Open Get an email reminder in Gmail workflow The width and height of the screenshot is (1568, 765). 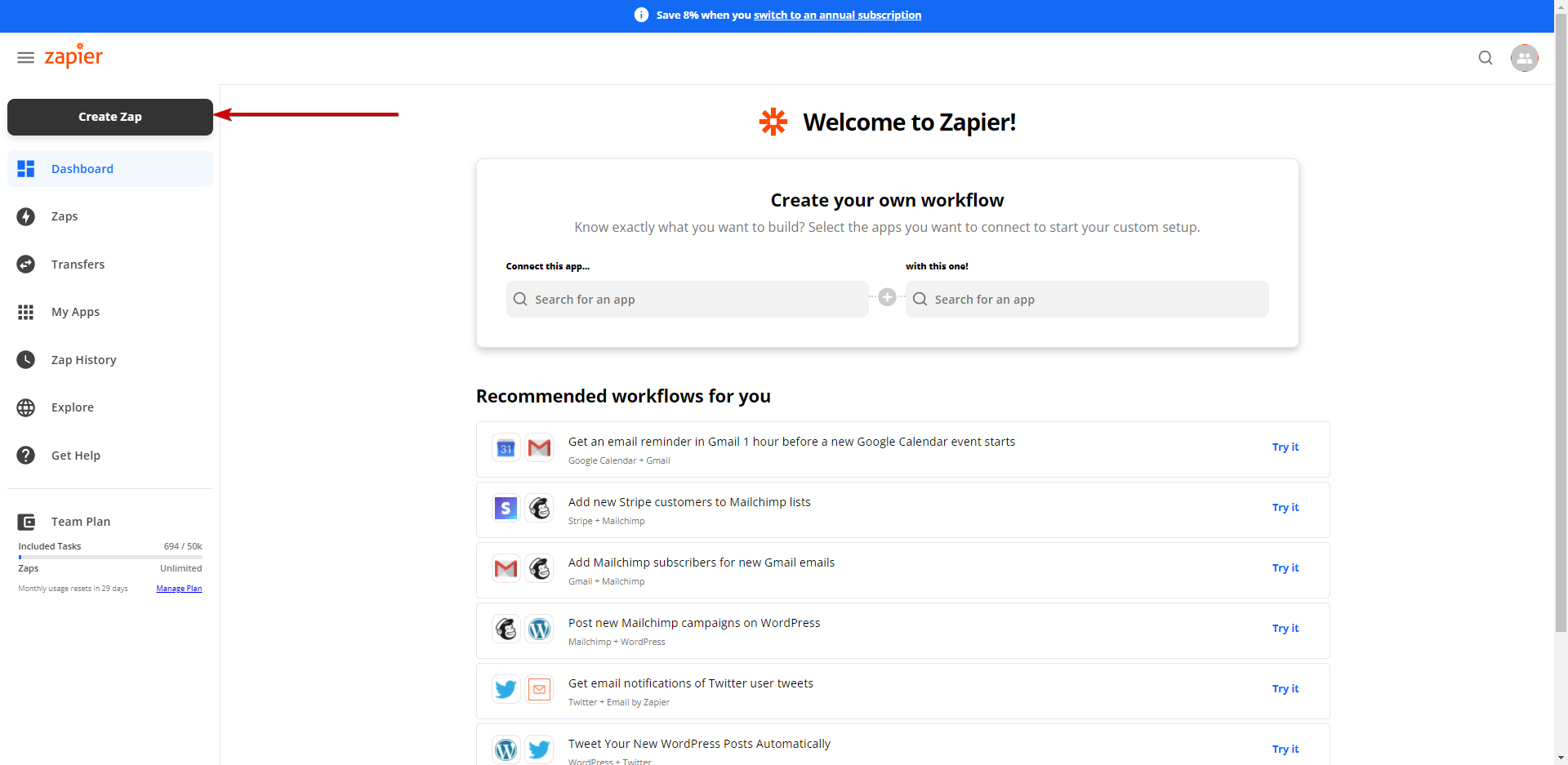pyautogui.click(x=791, y=442)
